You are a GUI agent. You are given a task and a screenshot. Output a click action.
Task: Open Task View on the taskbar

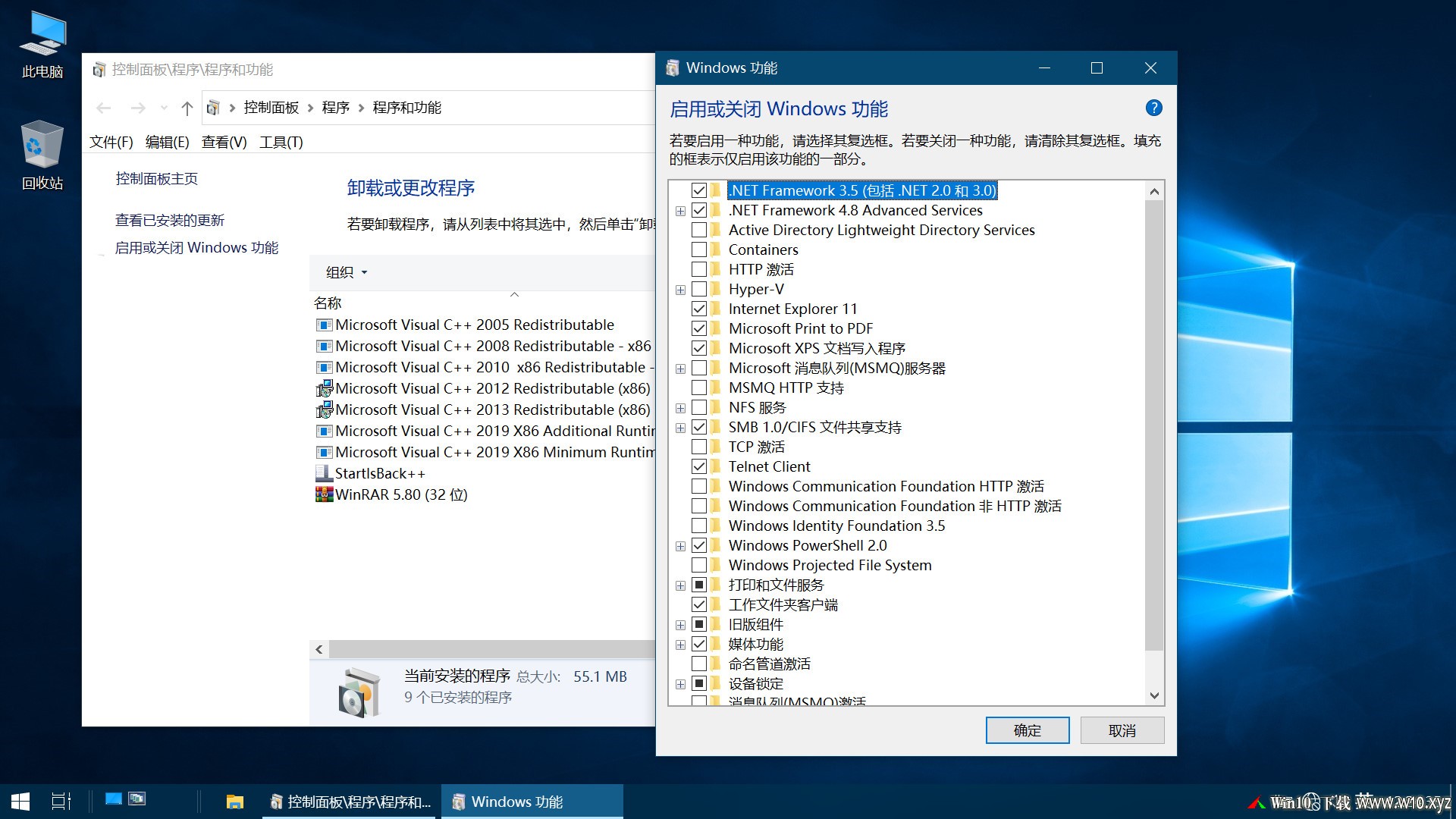tap(61, 802)
